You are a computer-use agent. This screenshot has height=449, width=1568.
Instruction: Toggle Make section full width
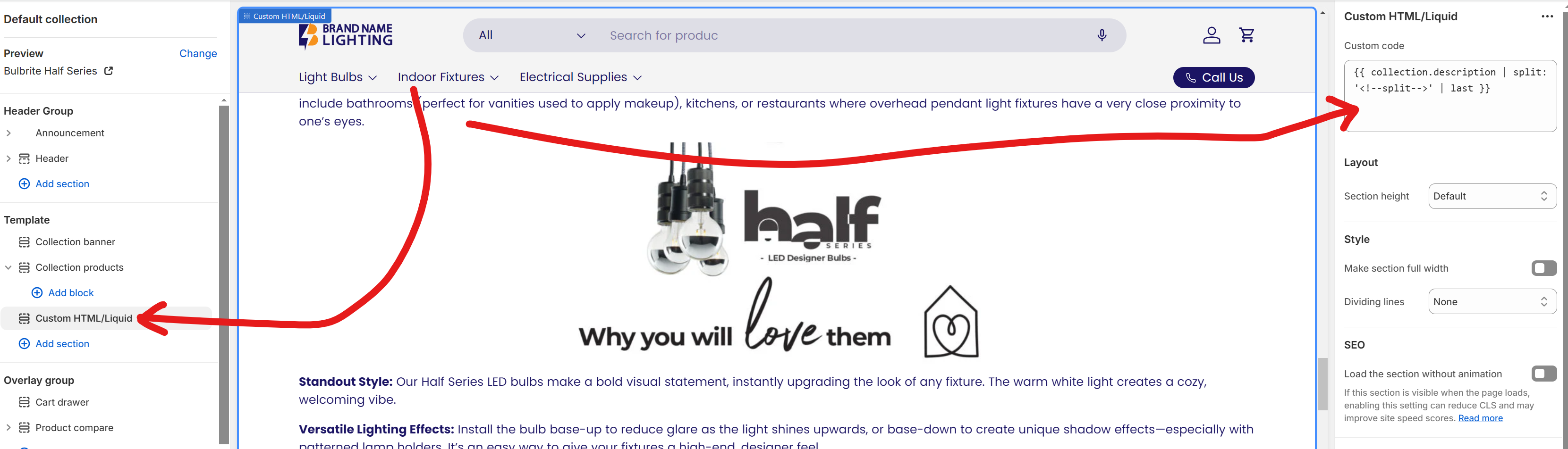point(1543,268)
